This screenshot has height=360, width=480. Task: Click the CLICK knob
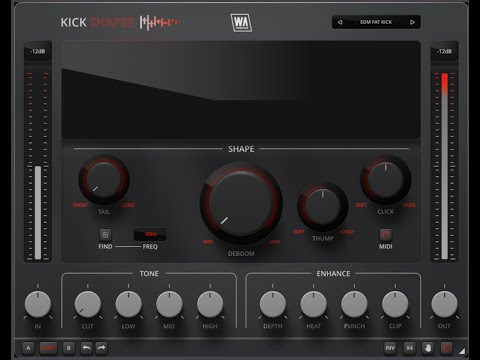point(386,180)
